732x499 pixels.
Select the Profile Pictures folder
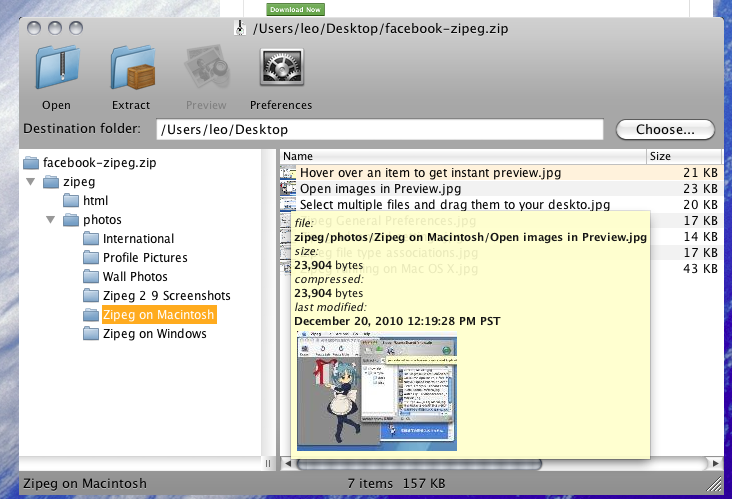pyautogui.click(x=144, y=258)
